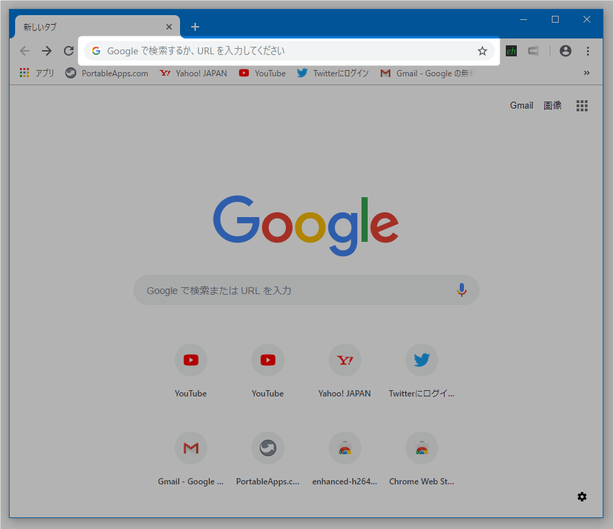Open the profile avatar button

coord(565,51)
